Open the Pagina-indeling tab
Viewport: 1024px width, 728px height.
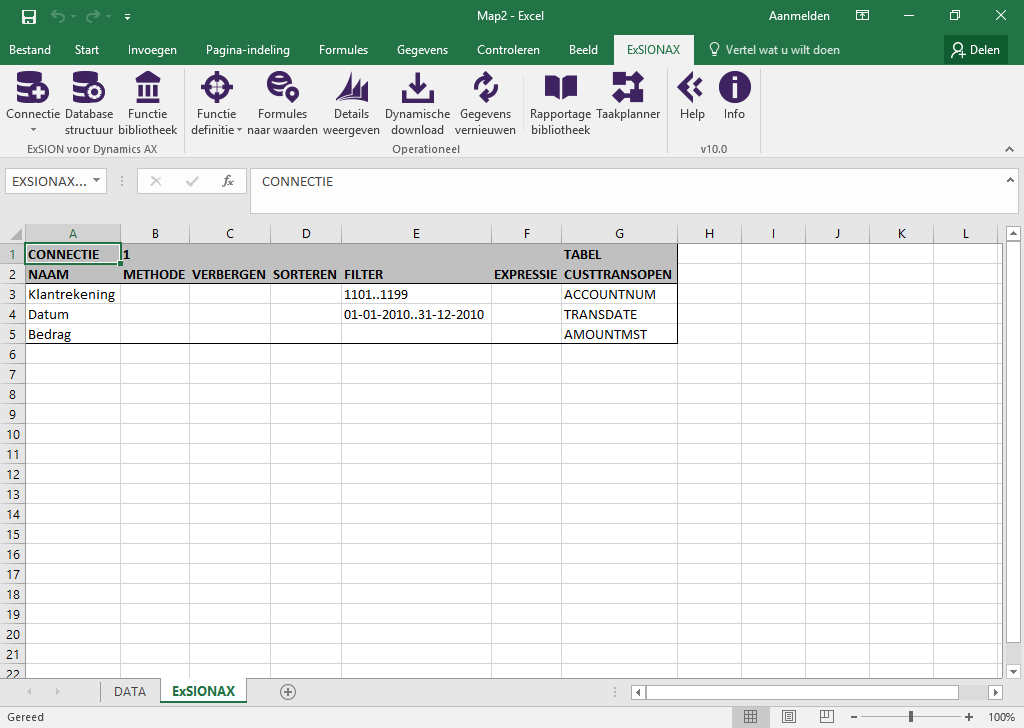248,50
